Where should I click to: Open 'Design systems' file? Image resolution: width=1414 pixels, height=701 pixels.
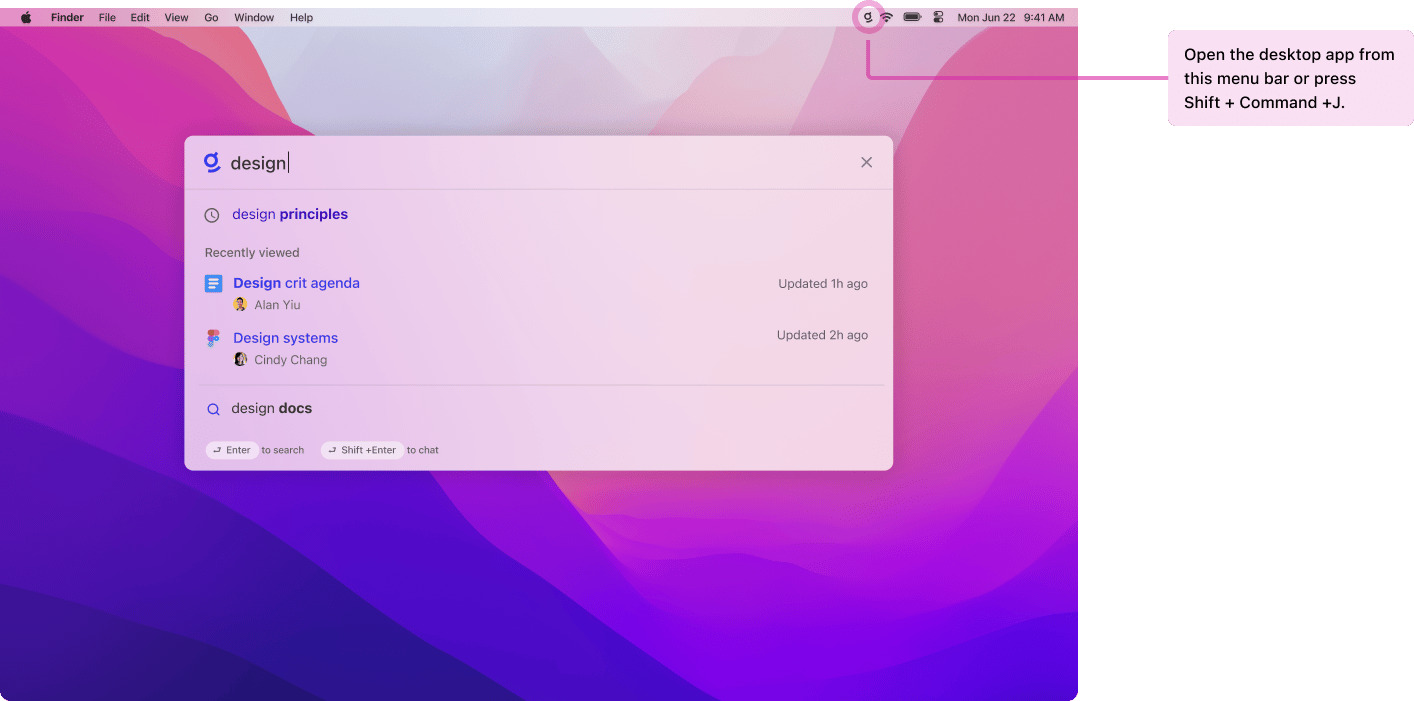point(285,338)
